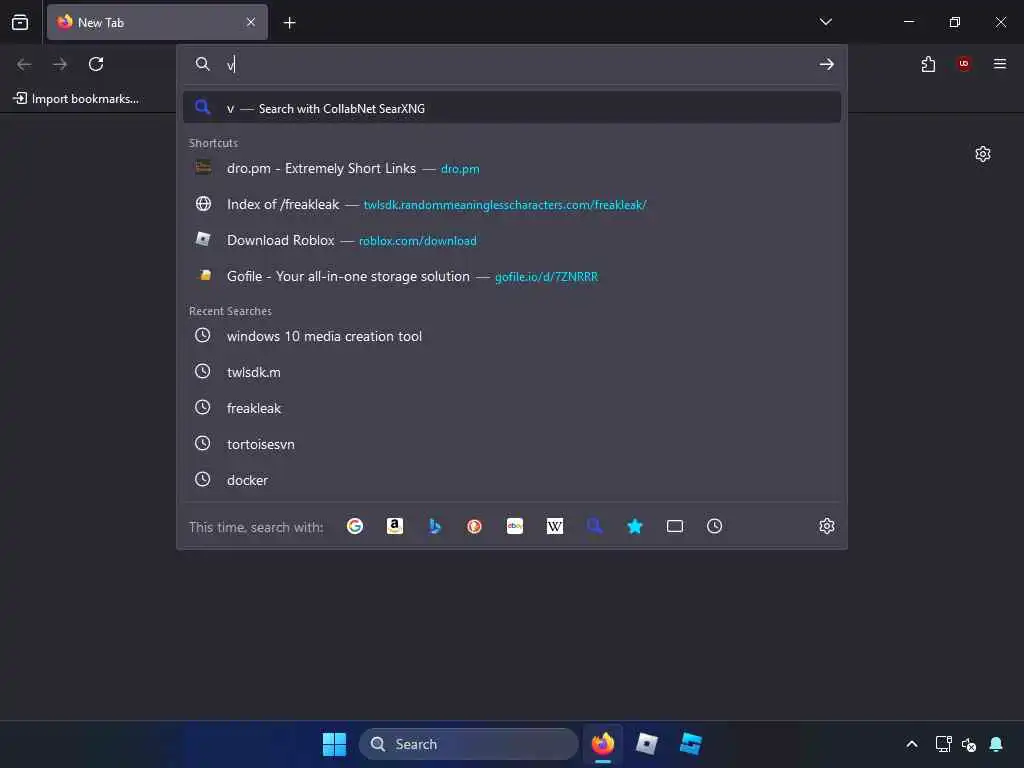
Task: Search this time with Amazon
Action: (394, 526)
